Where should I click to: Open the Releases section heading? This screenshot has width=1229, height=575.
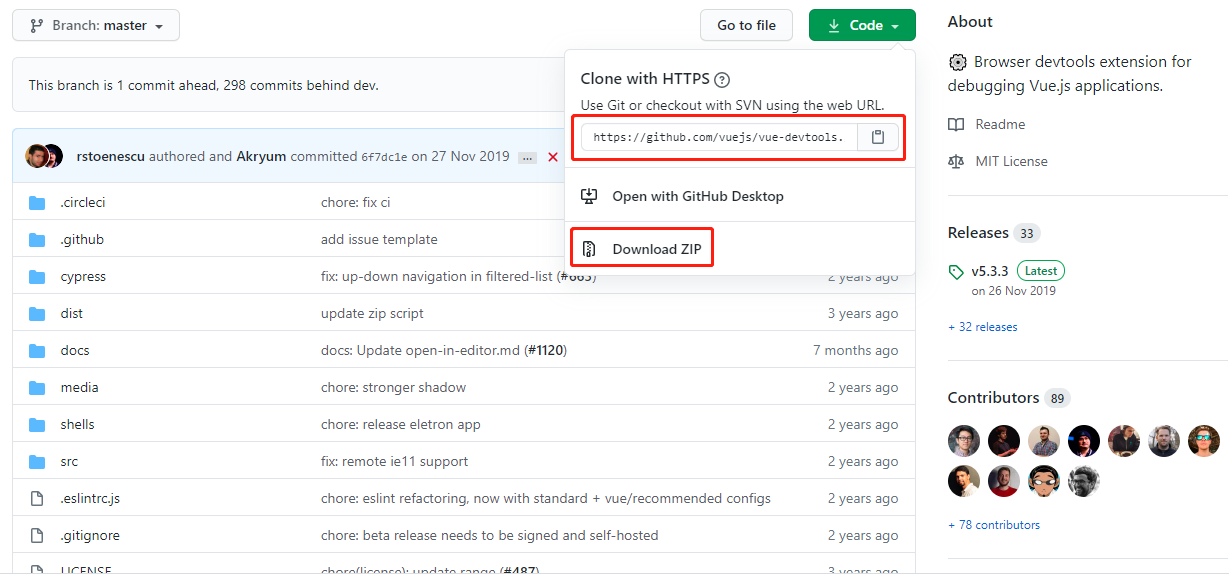click(978, 232)
